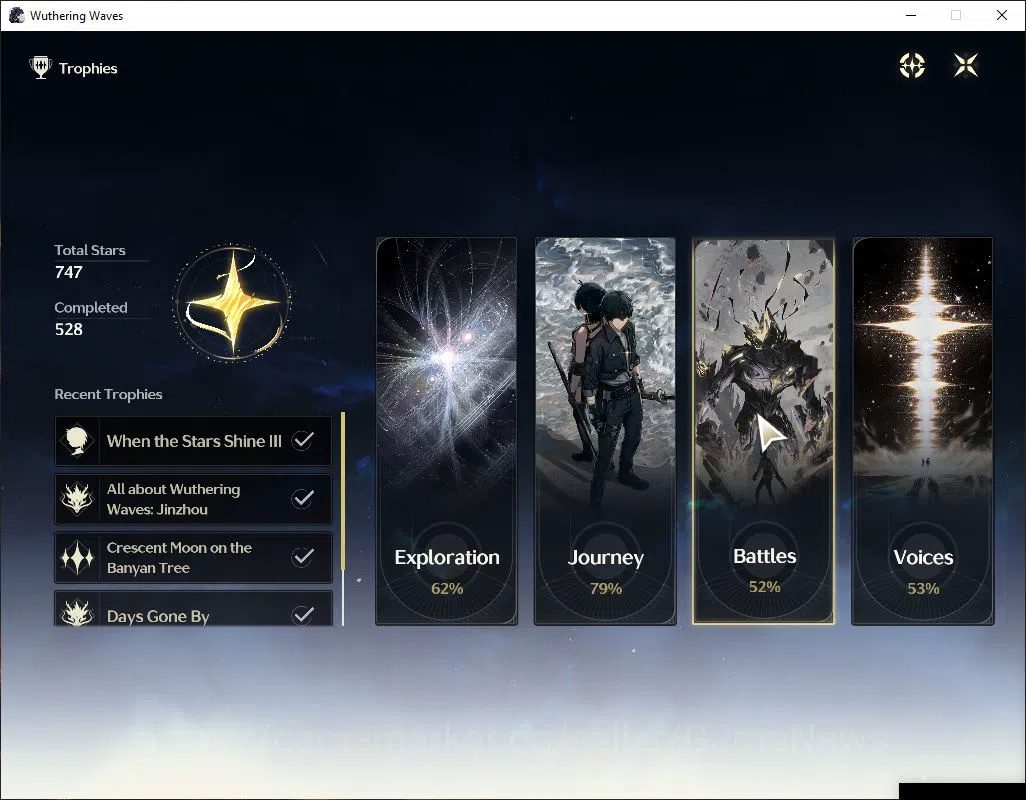Click the Total Stars value 747
Image resolution: width=1026 pixels, height=800 pixels.
click(69, 272)
